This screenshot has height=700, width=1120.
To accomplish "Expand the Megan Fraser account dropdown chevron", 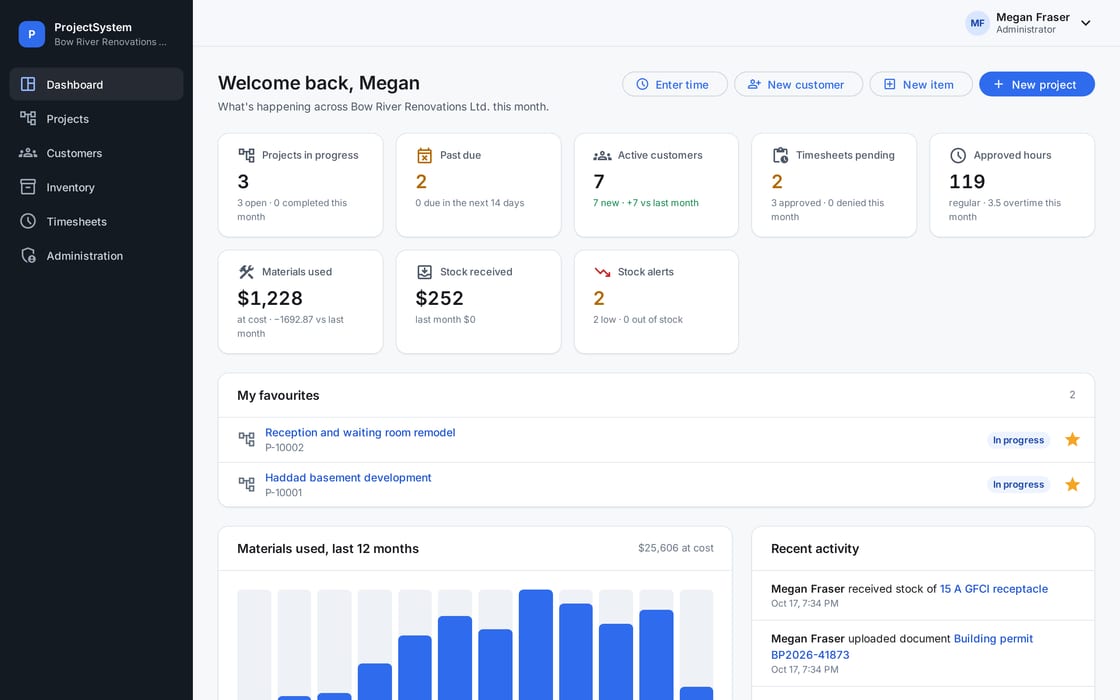I will [1086, 23].
